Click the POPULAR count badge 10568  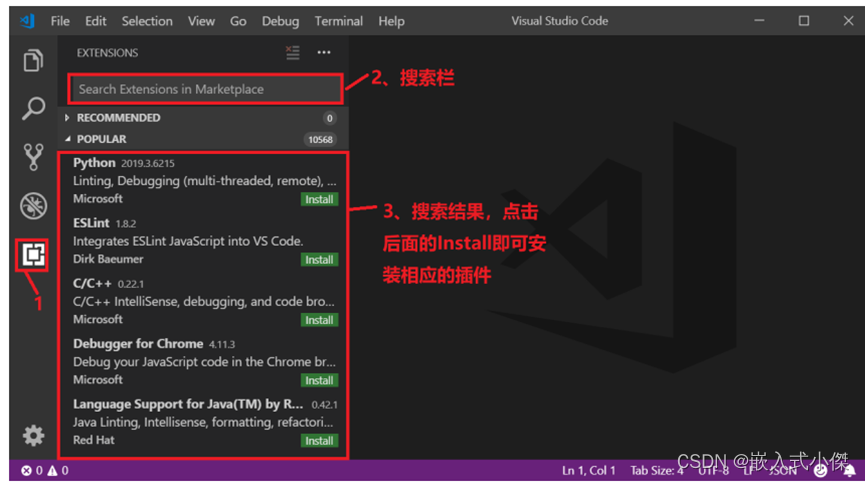point(320,140)
